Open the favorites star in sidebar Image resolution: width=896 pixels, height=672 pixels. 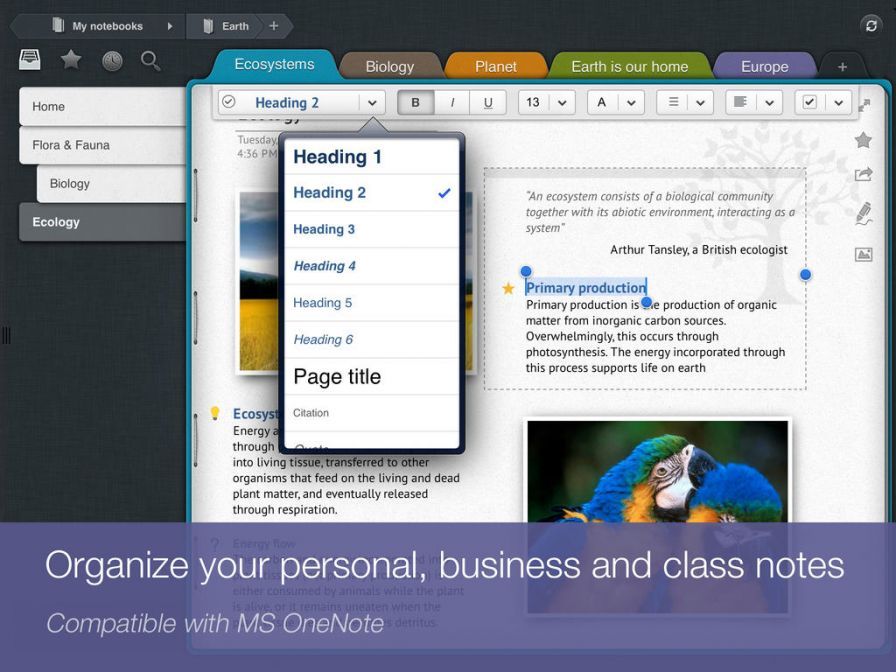point(71,60)
